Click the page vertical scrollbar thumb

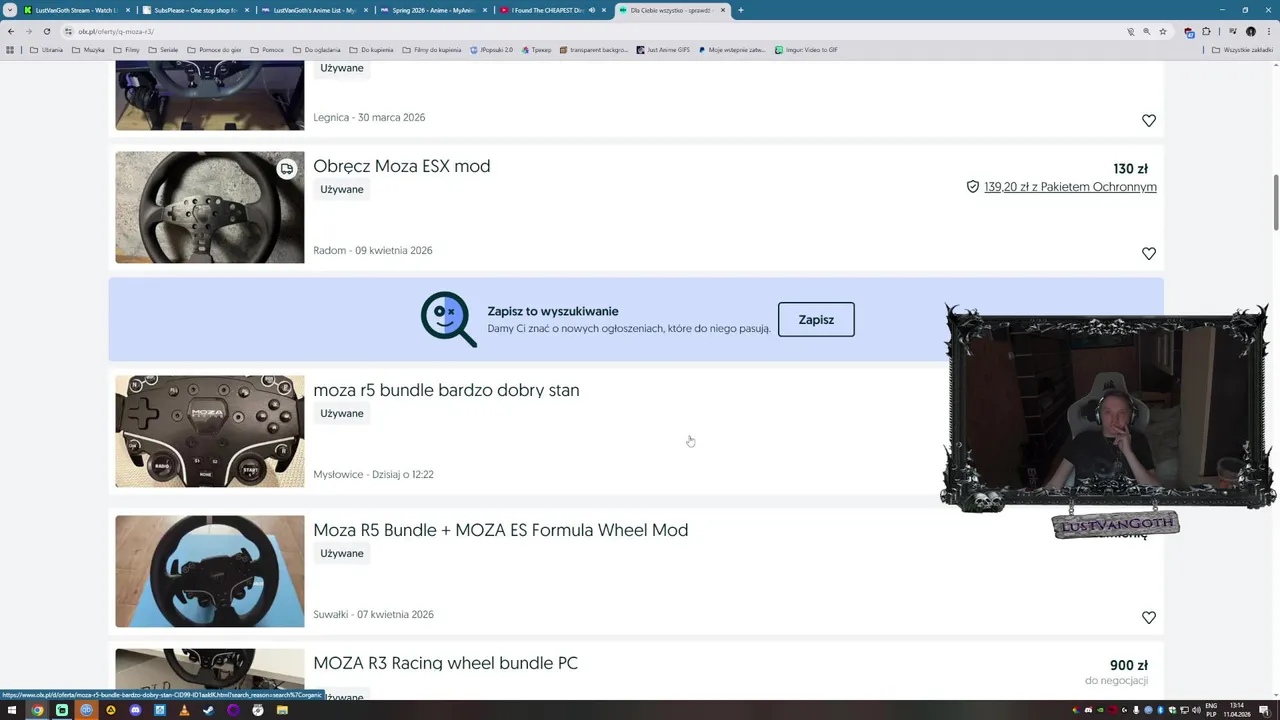tap(1275, 203)
